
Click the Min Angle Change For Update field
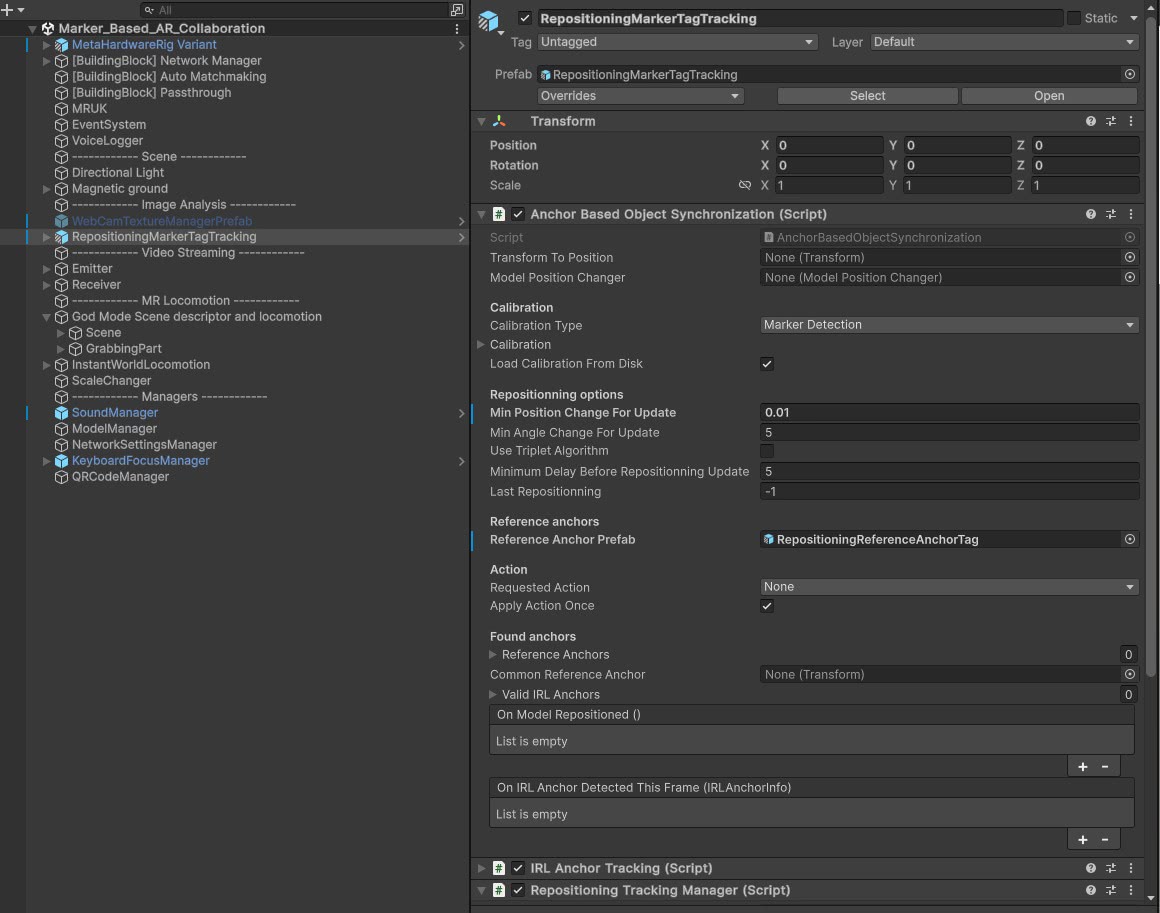[948, 433]
